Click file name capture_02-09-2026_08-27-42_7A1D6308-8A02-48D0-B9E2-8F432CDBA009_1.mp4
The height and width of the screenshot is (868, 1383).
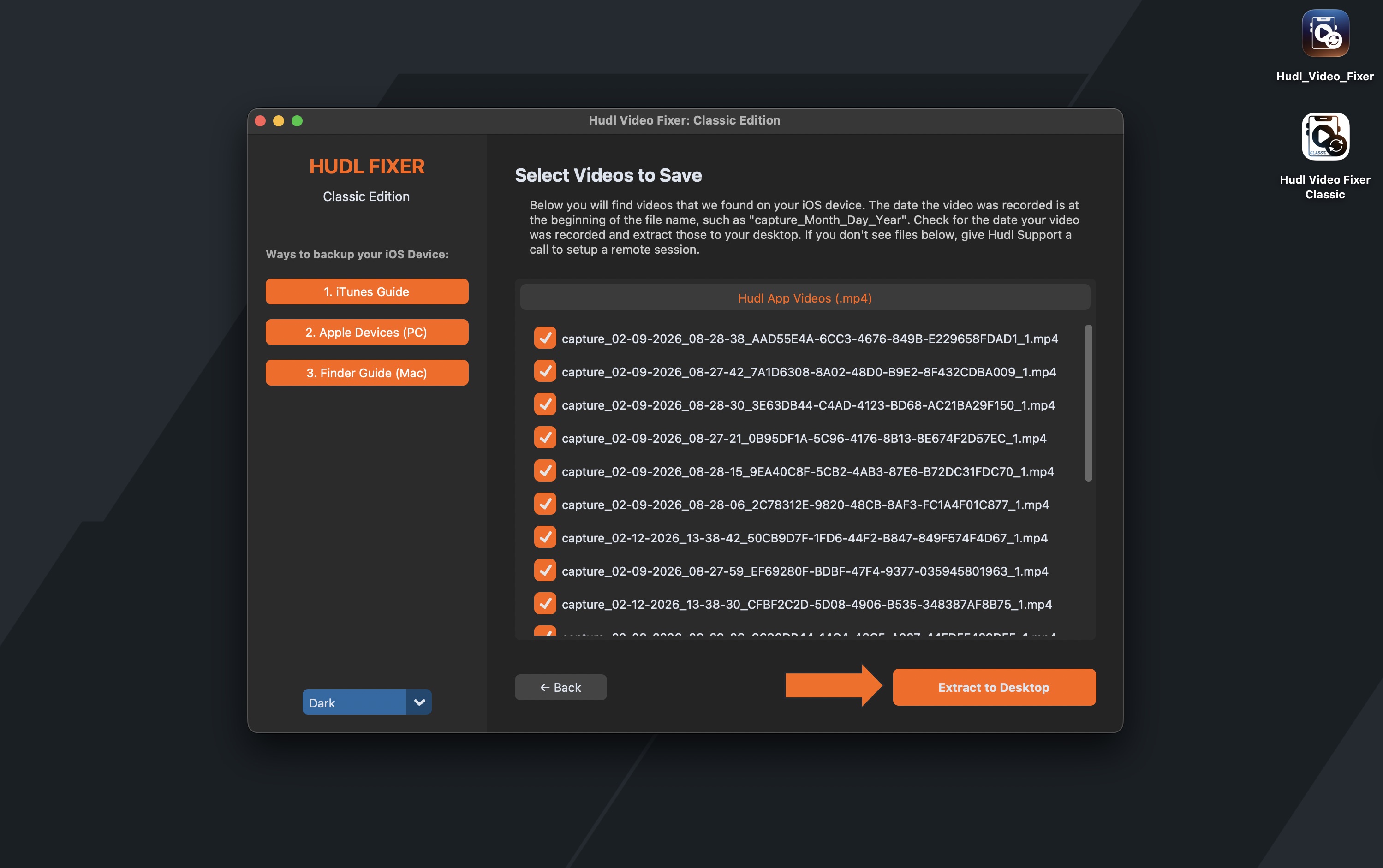pyautogui.click(x=809, y=372)
